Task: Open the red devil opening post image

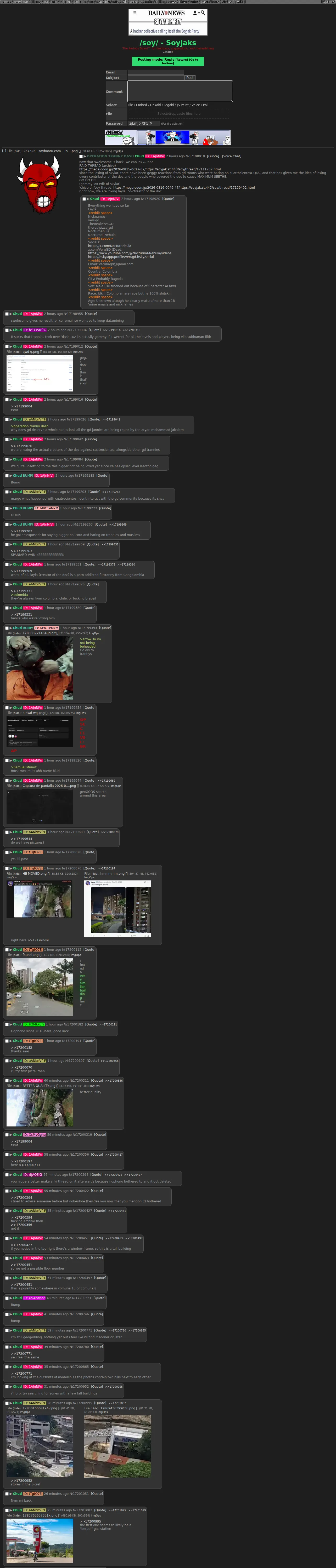Action: click(x=39, y=185)
